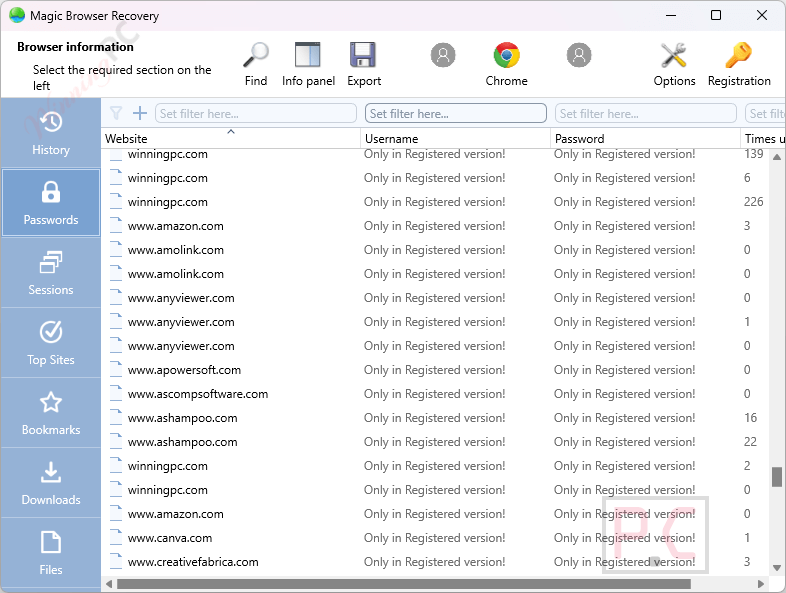Open the Passwords section
The image size is (786, 593).
(51, 203)
